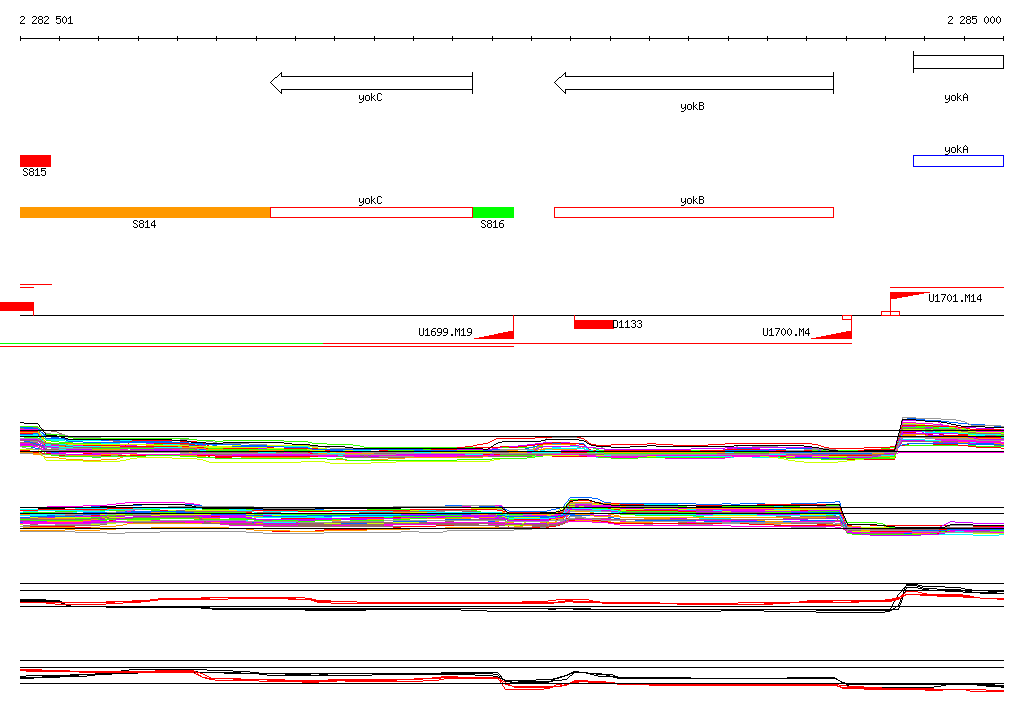Click the blue-outlined yokA rectangle
This screenshot has height=714, width=1024.
click(958, 161)
